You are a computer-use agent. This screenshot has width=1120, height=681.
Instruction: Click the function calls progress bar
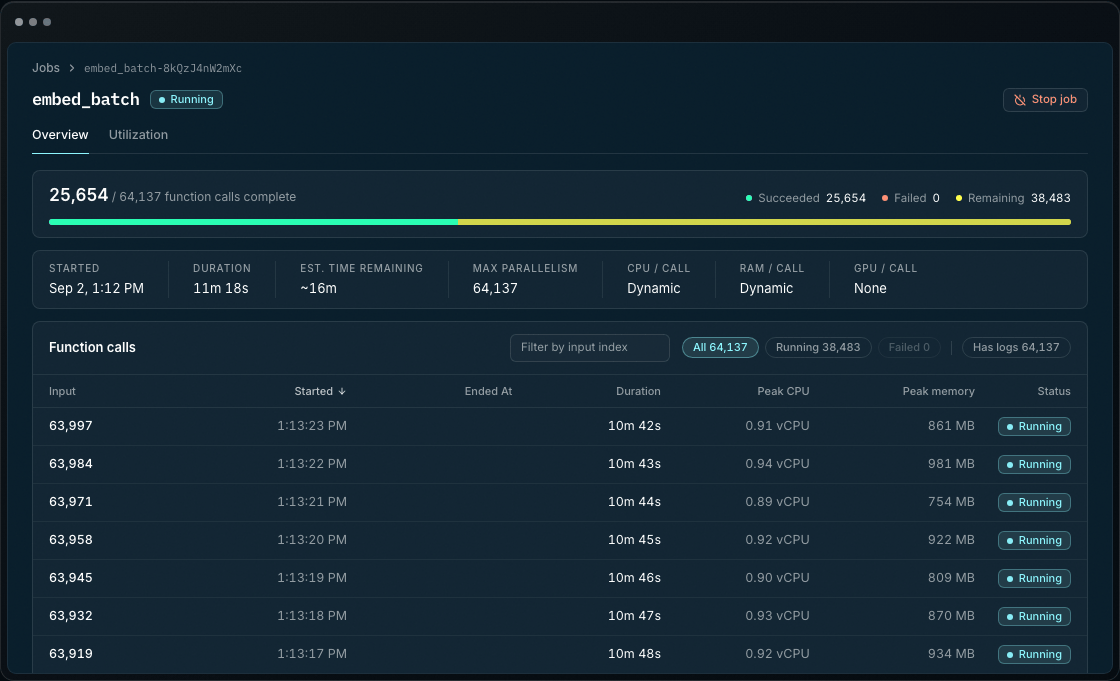coord(559,222)
